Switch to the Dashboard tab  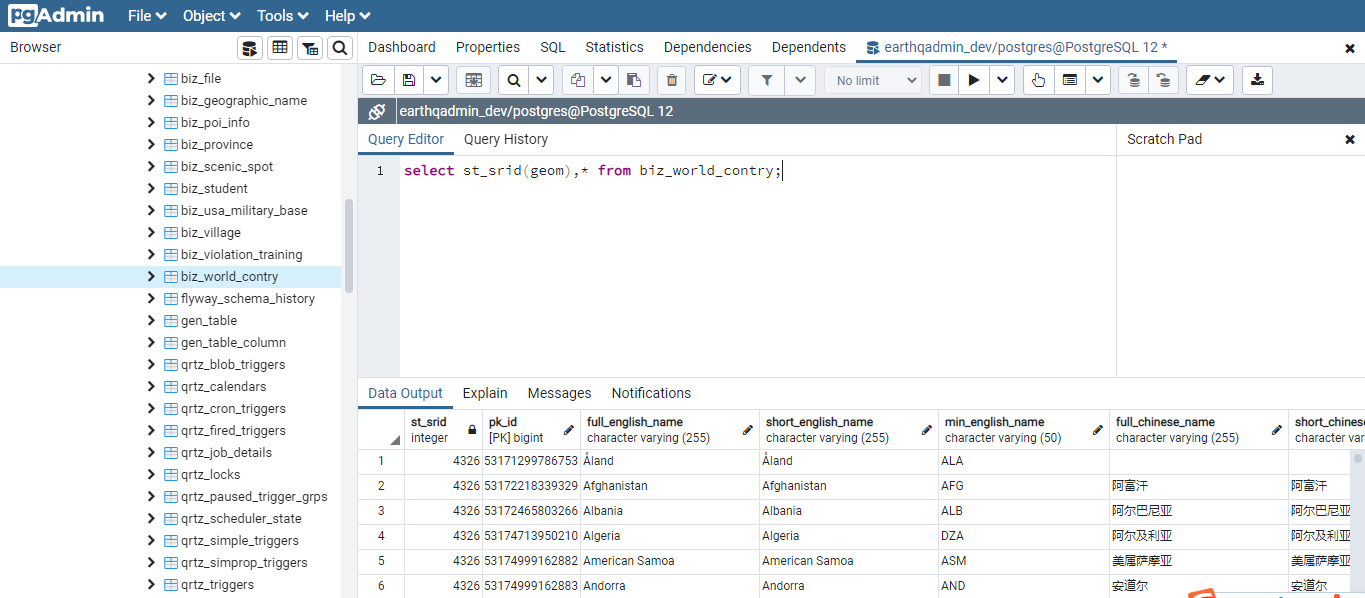402,47
